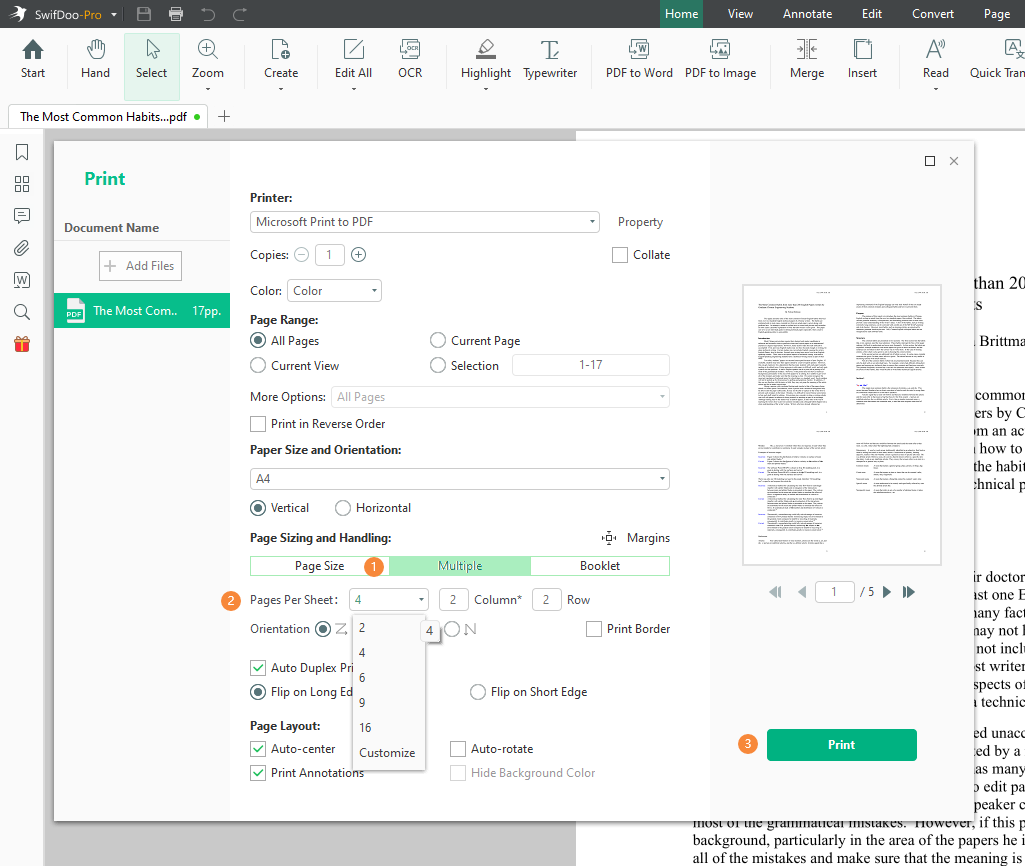
Task: Click the green Print button
Action: tap(841, 744)
